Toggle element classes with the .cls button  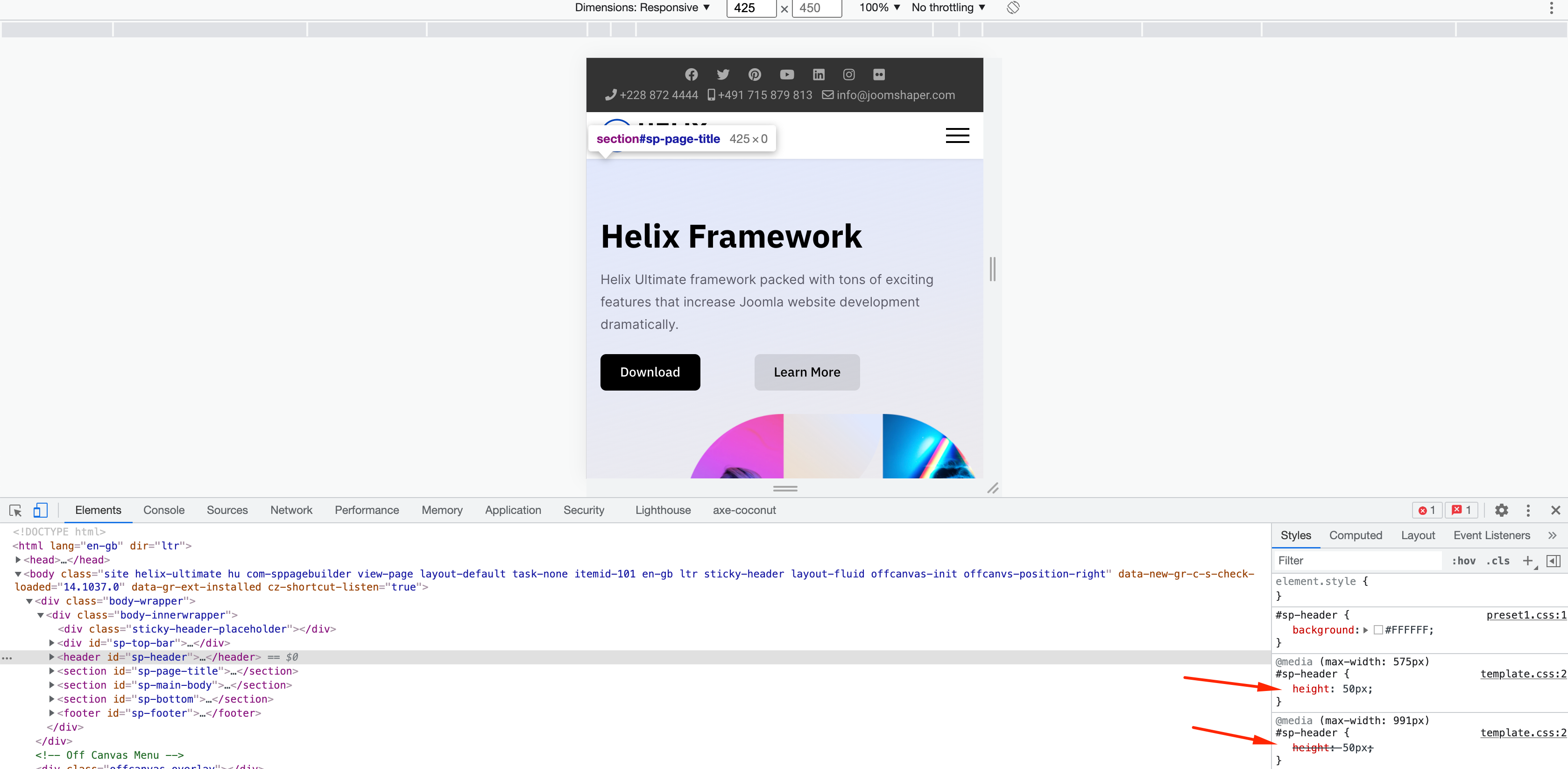[x=1498, y=560]
